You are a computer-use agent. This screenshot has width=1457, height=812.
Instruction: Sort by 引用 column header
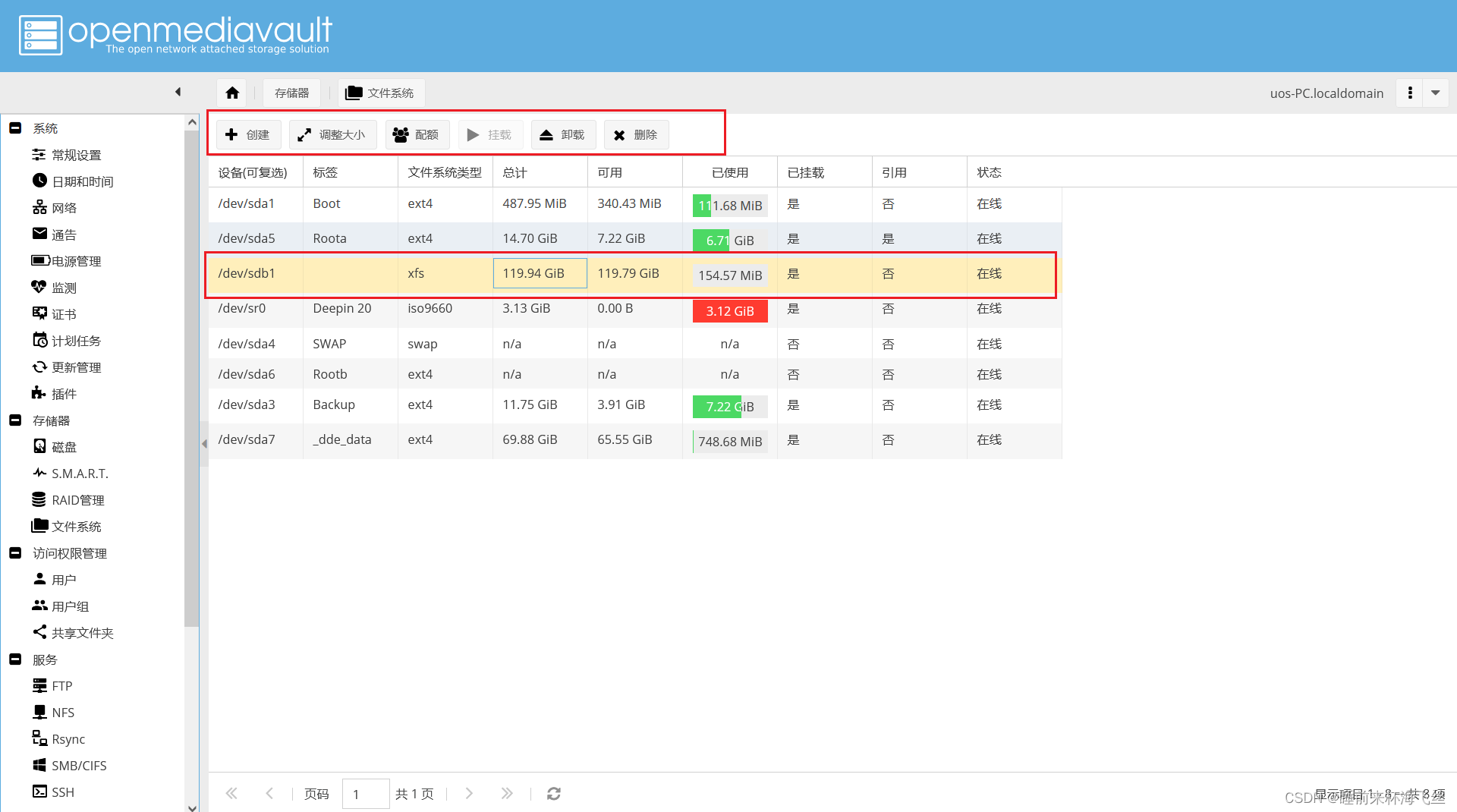pos(920,172)
